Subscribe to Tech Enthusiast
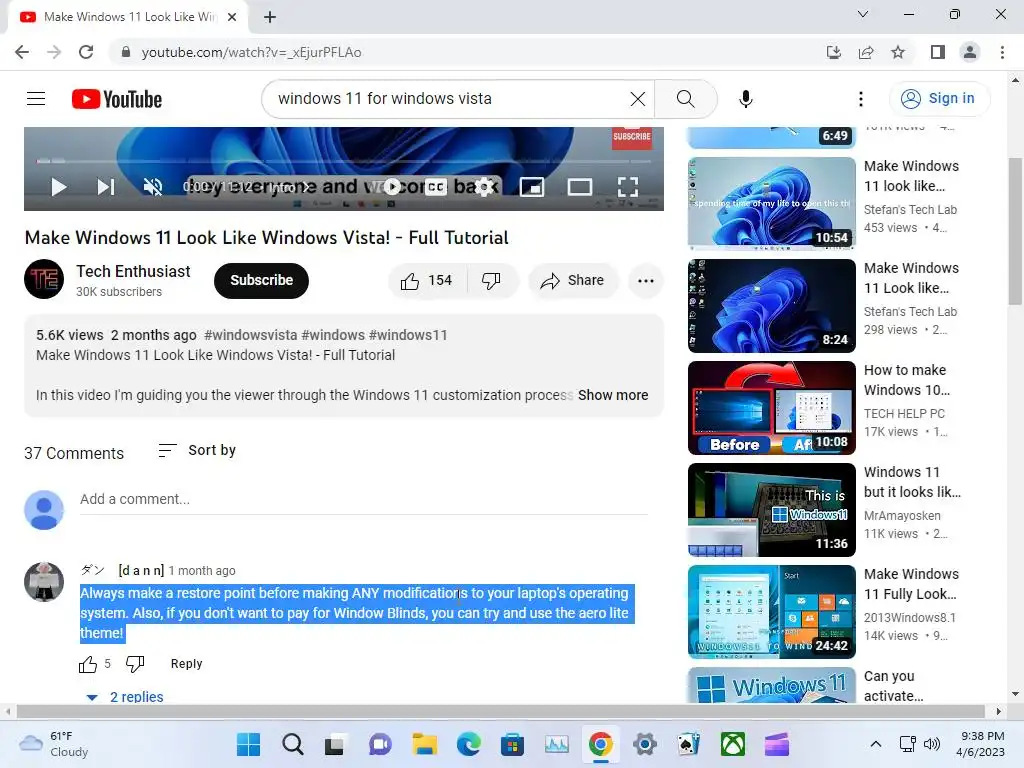The height and width of the screenshot is (768, 1024). coord(261,280)
